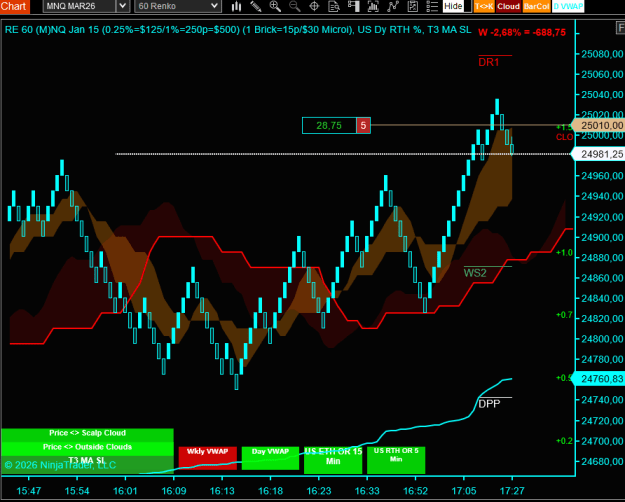Click the 16:01 time axis label
This screenshot has height=502, width=625.
(126, 491)
